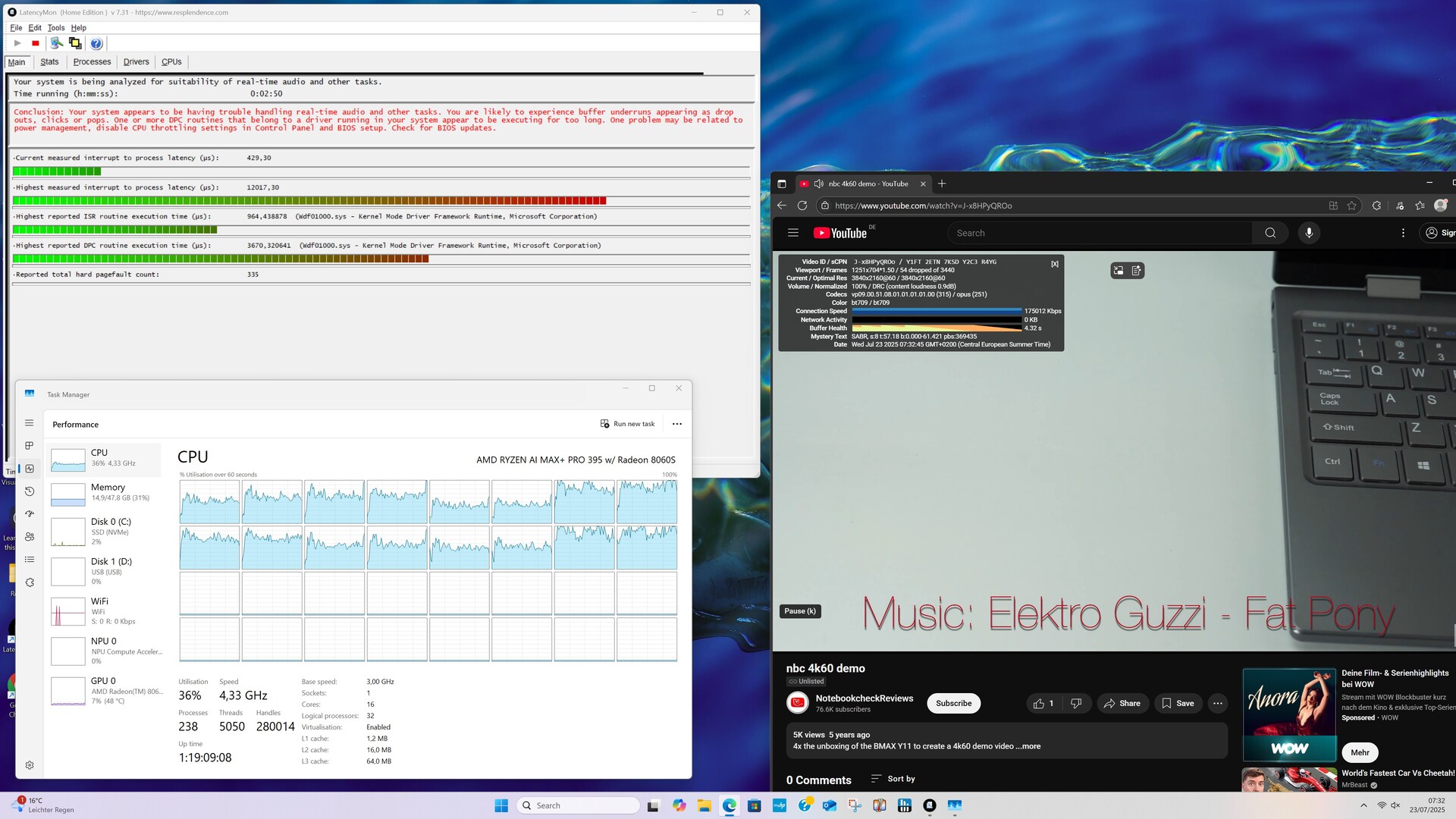1456x819 pixels.
Task: Stop the LatencyMon monitor with the red square
Action: tap(35, 43)
